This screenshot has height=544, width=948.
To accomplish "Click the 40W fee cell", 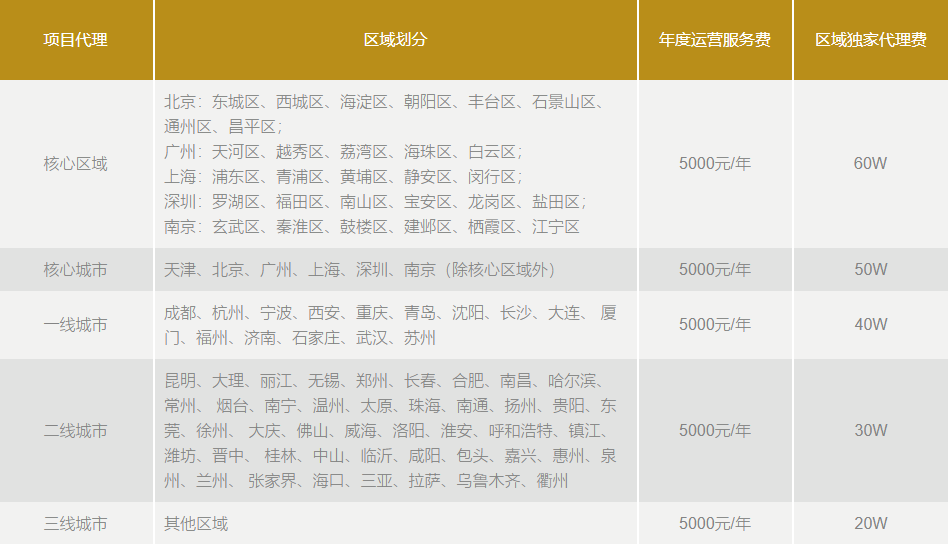I will point(870,325).
